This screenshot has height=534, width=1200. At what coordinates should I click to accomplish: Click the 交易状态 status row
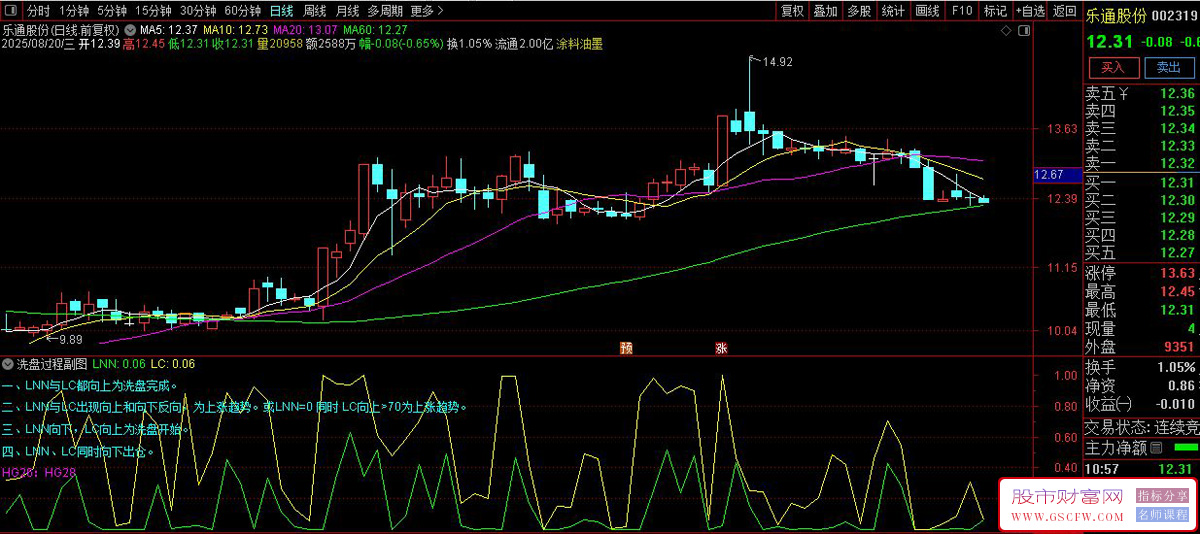[1142, 427]
